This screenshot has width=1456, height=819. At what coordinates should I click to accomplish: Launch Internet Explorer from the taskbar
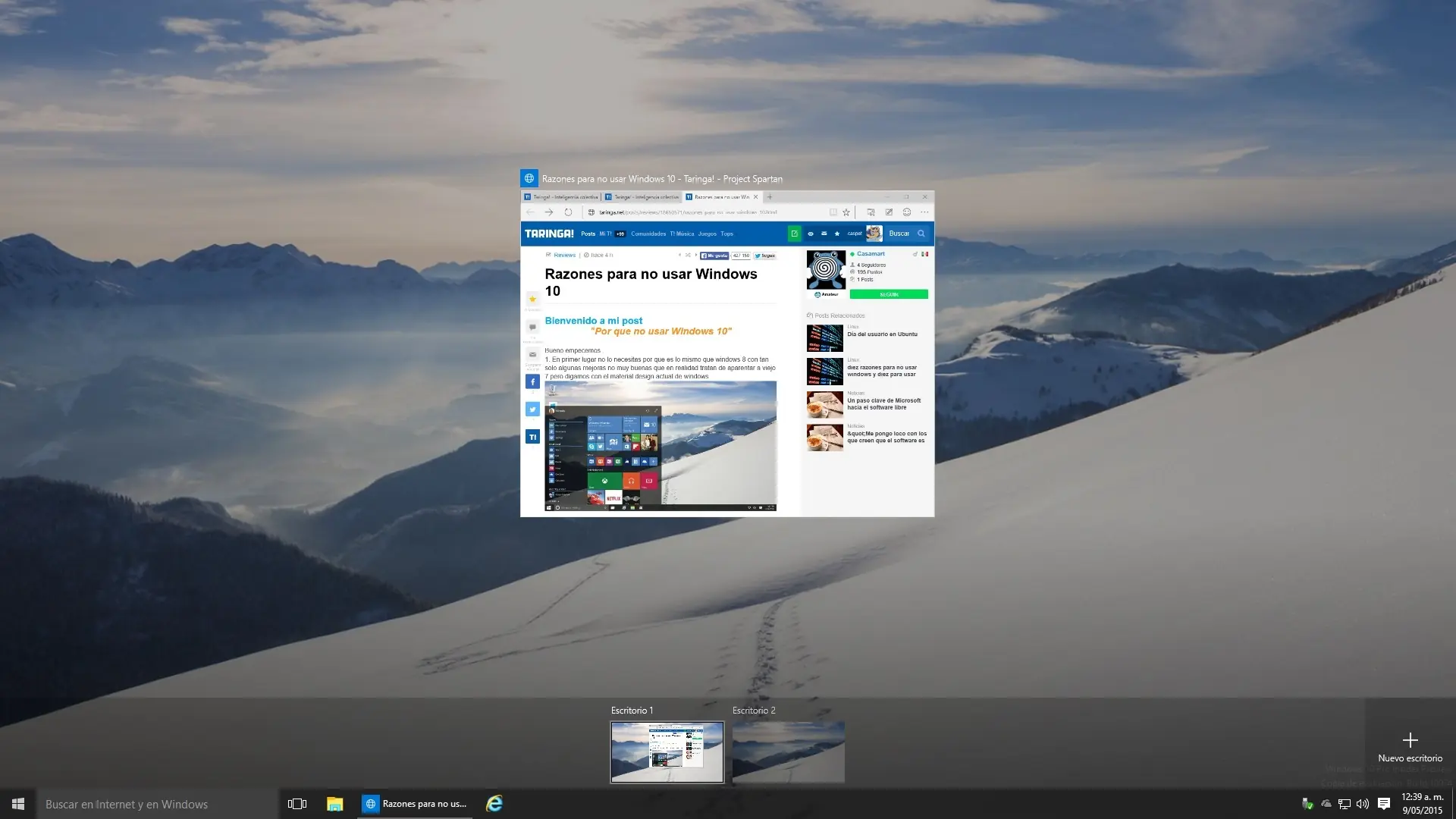(495, 803)
